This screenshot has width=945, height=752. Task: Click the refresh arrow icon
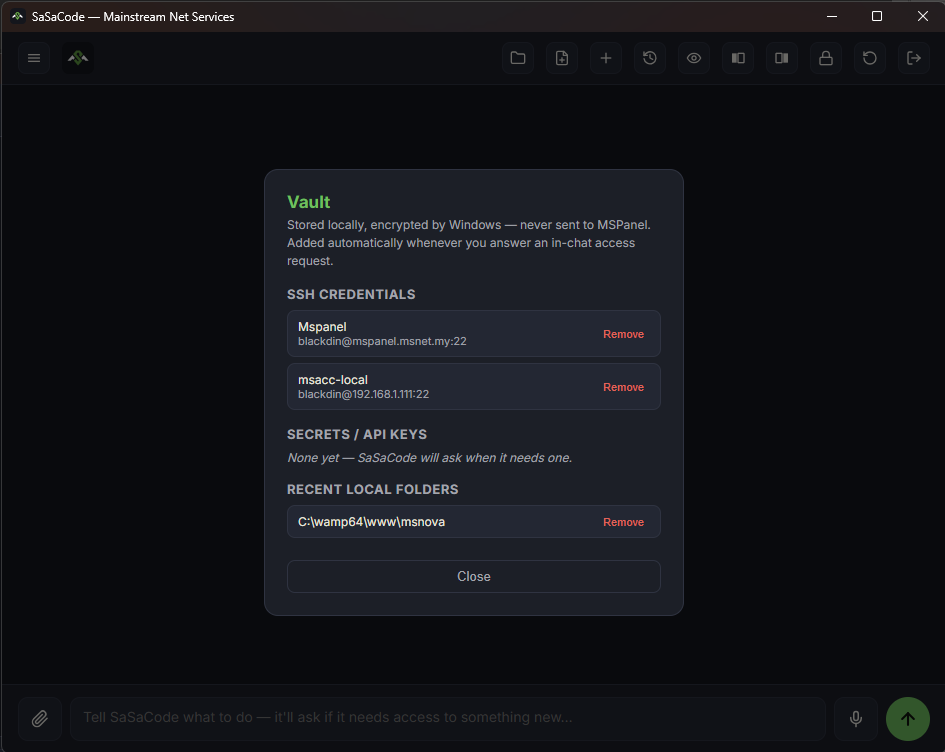[870, 58]
